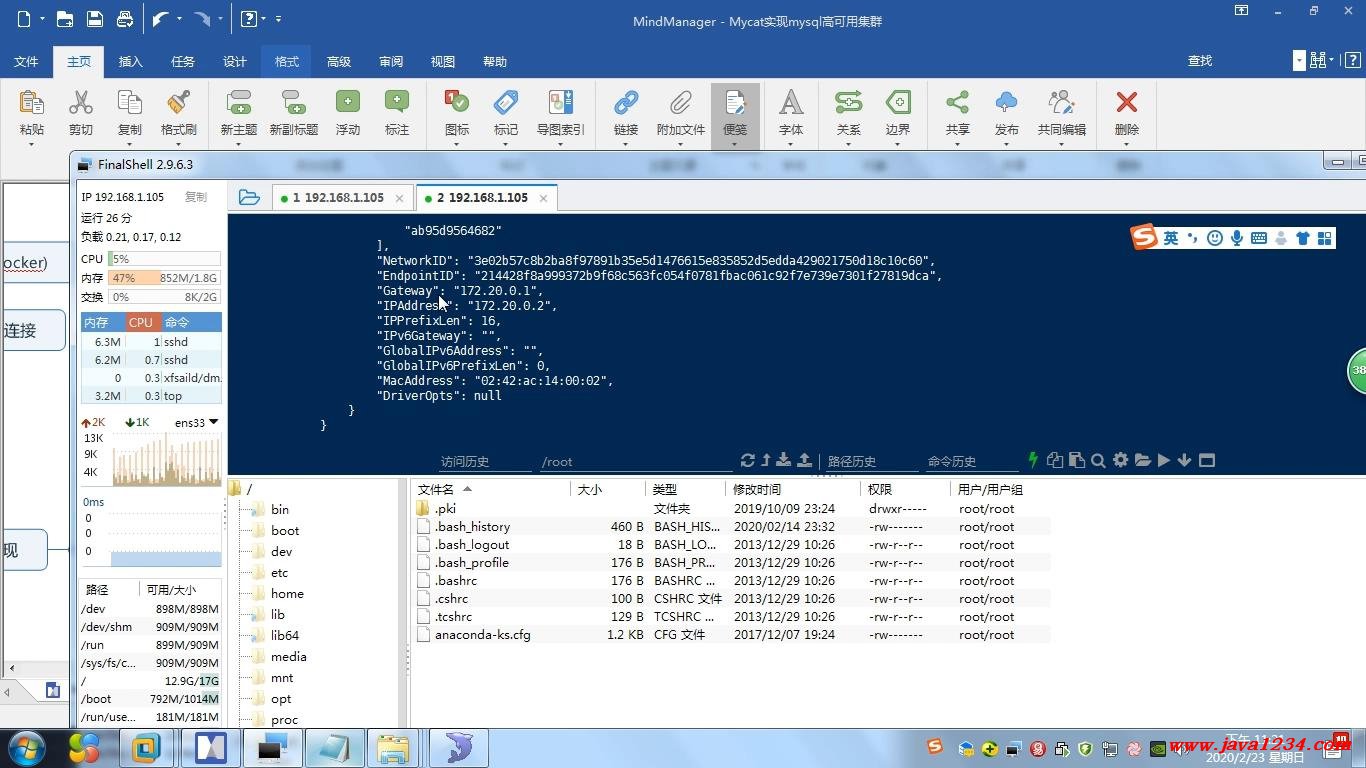Screen dimensions: 1366x768
Task: Sort processes by the CPU header
Action: click(142, 322)
